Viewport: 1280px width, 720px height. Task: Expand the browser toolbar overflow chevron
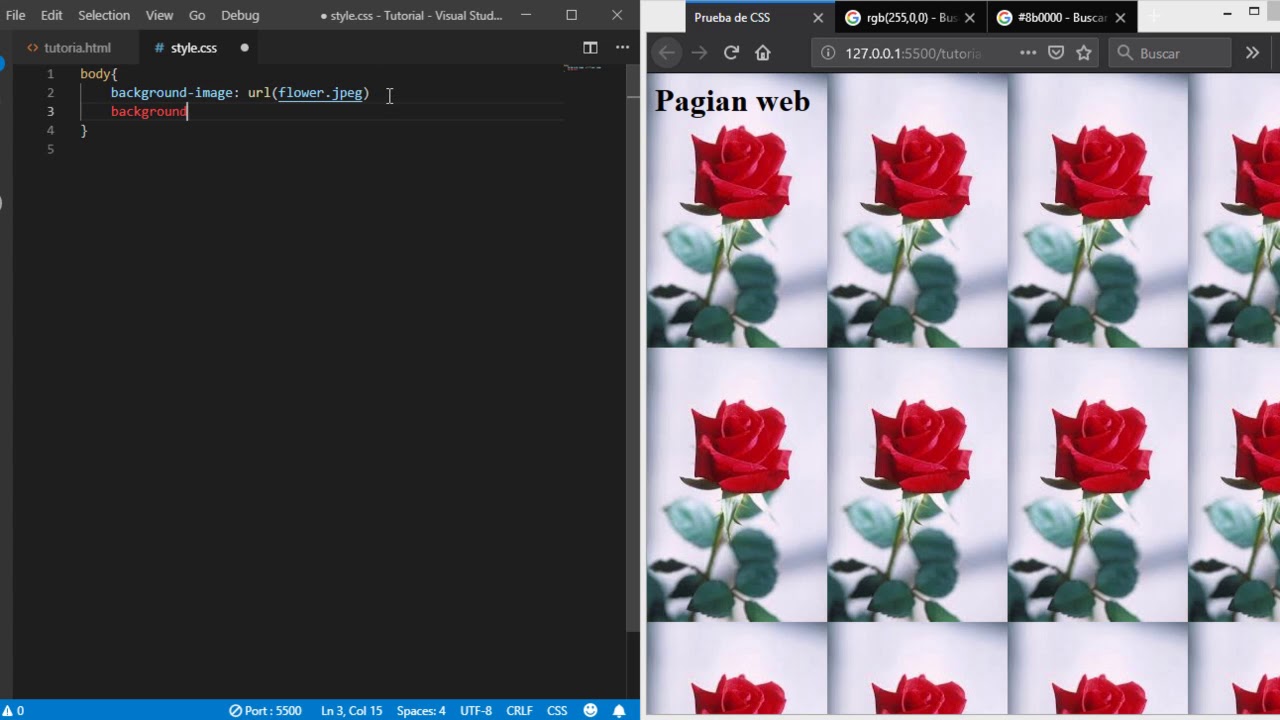pos(1252,53)
